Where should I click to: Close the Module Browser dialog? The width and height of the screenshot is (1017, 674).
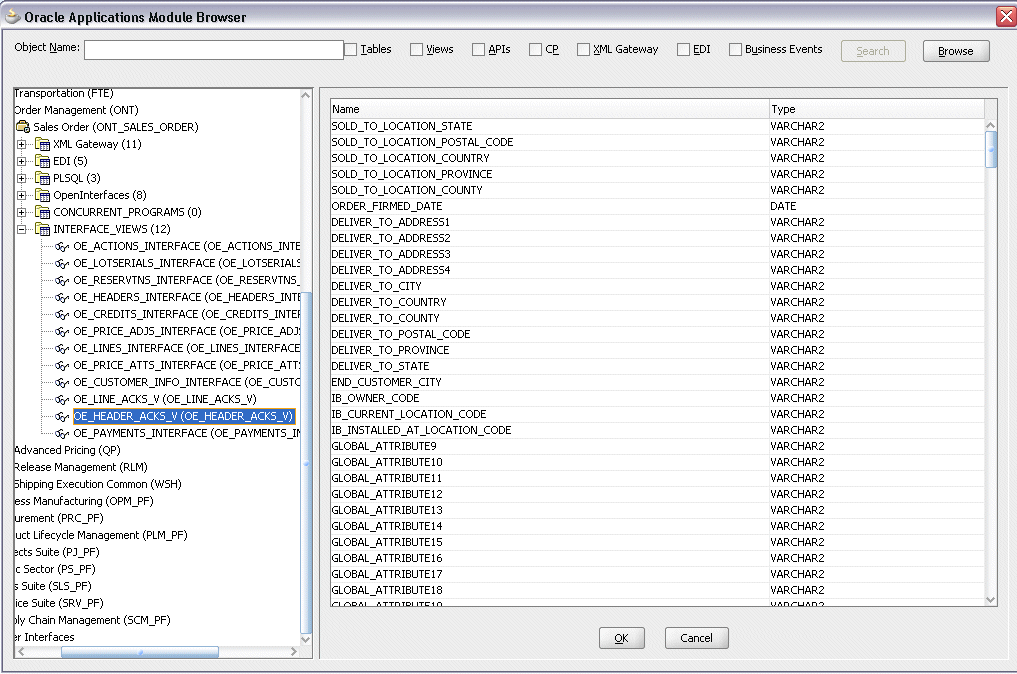(1006, 16)
